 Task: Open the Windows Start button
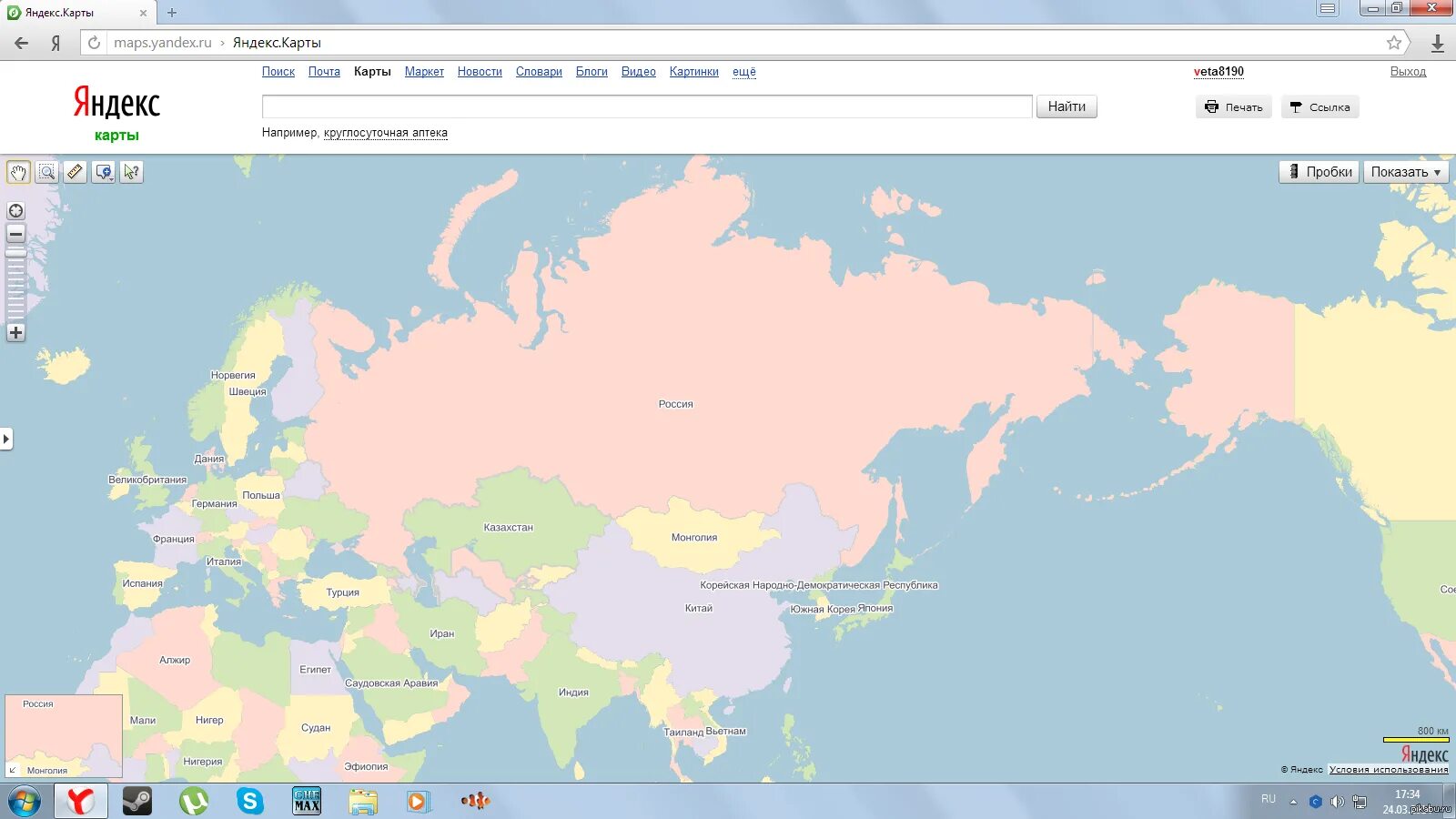click(25, 802)
